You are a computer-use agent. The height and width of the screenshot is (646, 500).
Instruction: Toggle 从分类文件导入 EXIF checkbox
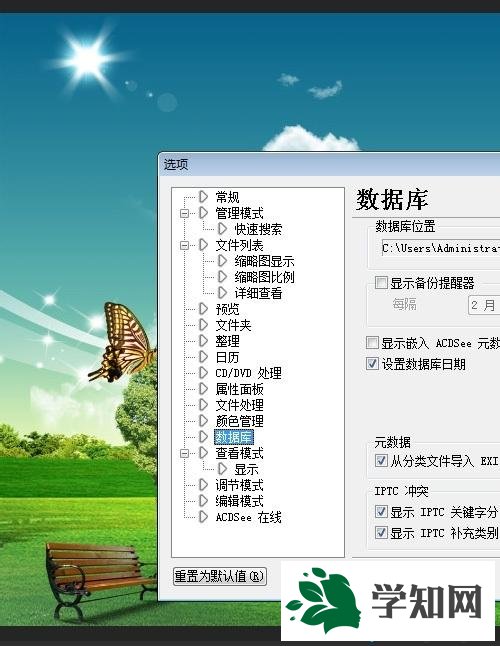(381, 460)
